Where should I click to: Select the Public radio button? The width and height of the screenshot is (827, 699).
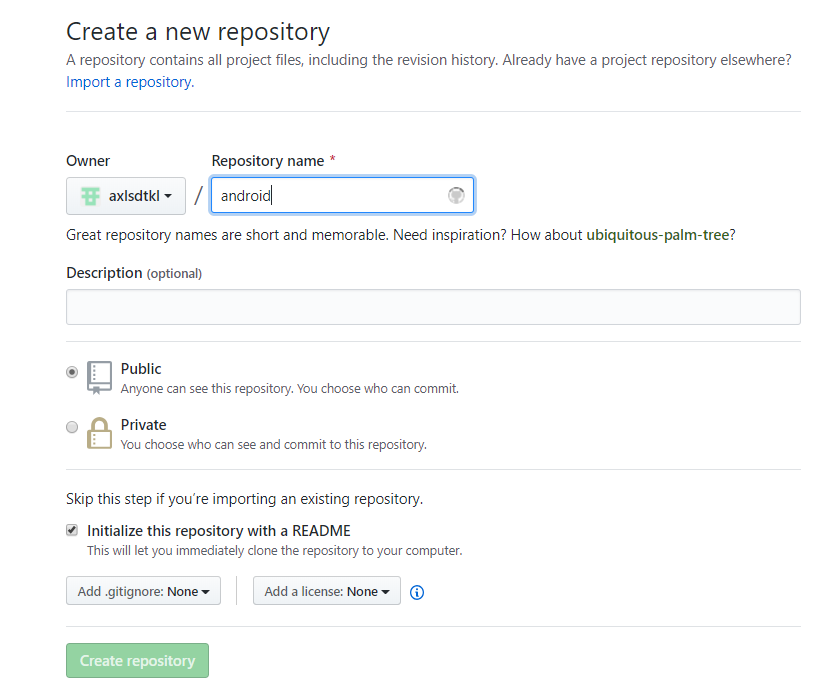[x=72, y=371]
